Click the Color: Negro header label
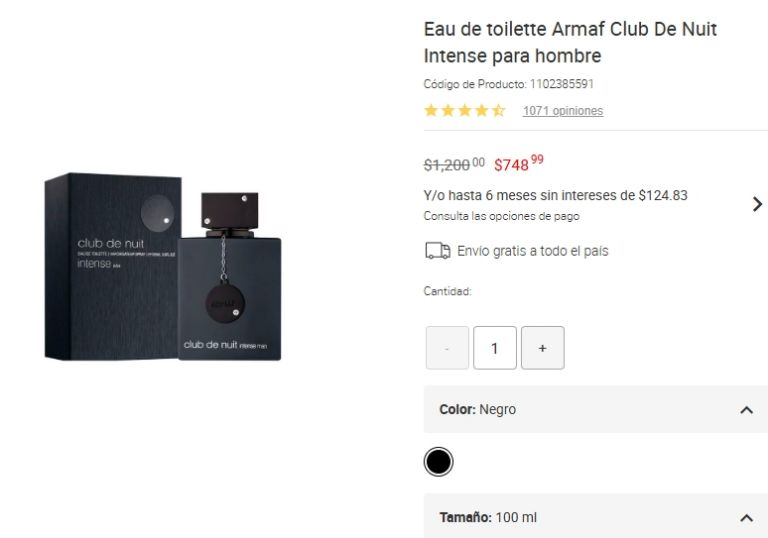The width and height of the screenshot is (768, 538). tap(478, 409)
